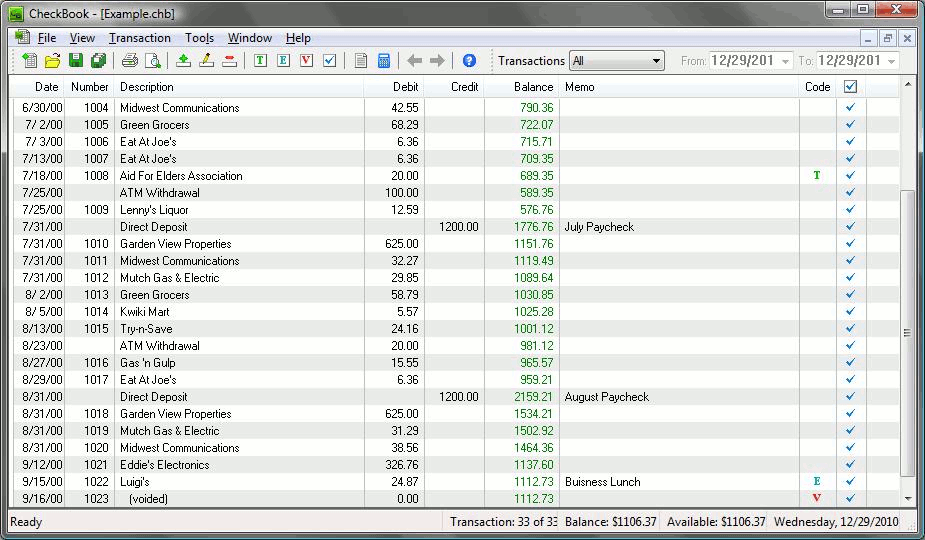Click the scrollbar down arrow

(907, 499)
